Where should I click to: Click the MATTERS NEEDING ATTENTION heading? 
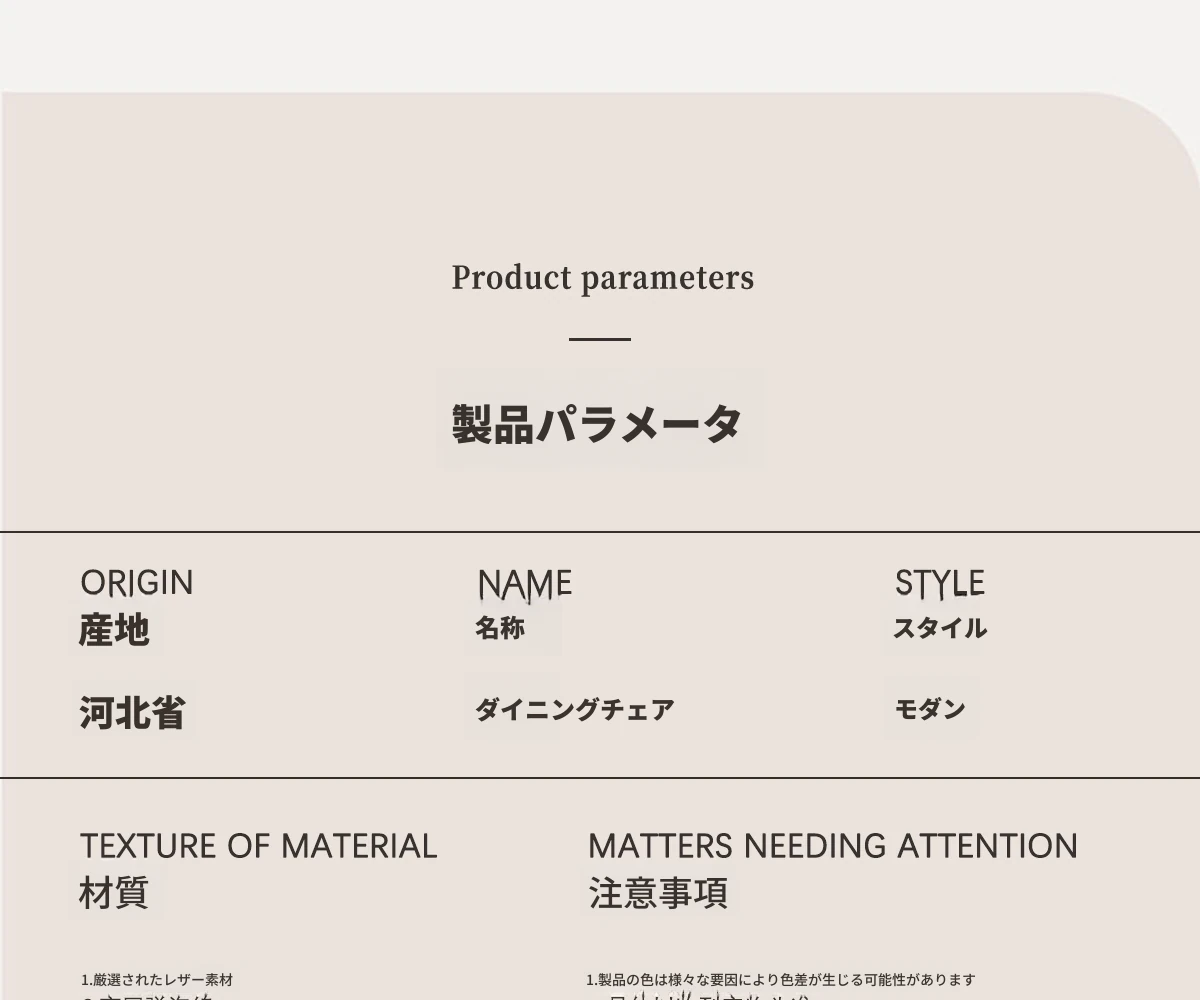832,846
